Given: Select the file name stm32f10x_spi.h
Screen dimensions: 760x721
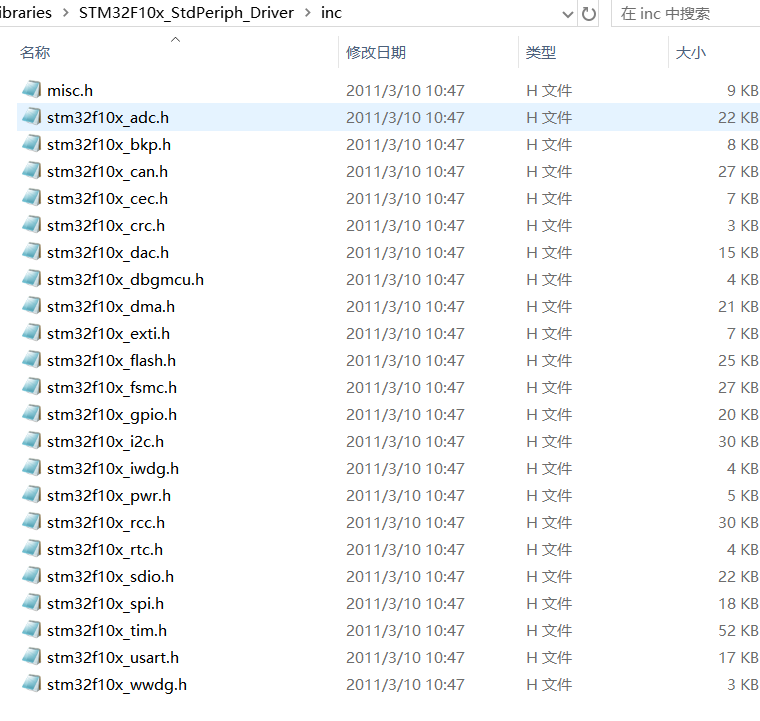Looking at the screenshot, I should (105, 604).
